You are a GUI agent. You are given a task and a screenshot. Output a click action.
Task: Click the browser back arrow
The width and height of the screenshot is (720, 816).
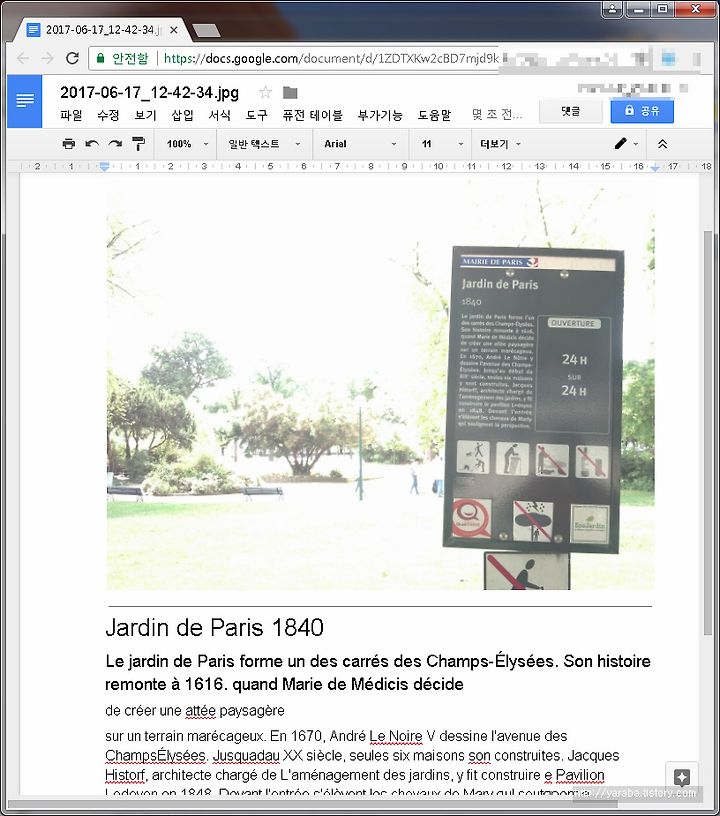[x=23, y=58]
